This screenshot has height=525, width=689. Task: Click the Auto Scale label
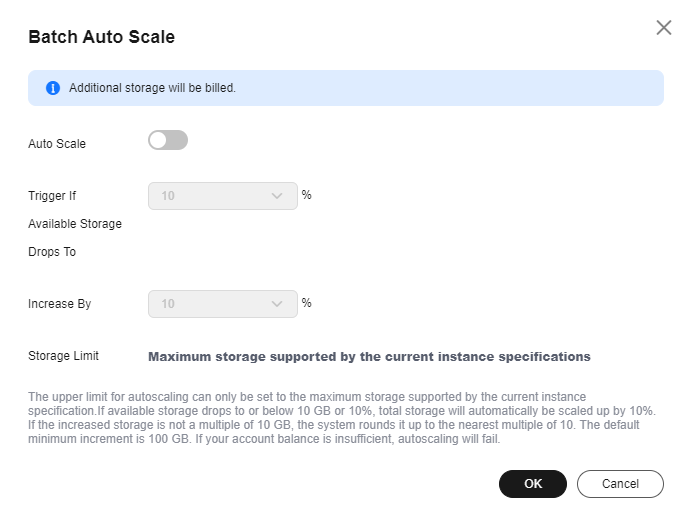tap(57, 144)
